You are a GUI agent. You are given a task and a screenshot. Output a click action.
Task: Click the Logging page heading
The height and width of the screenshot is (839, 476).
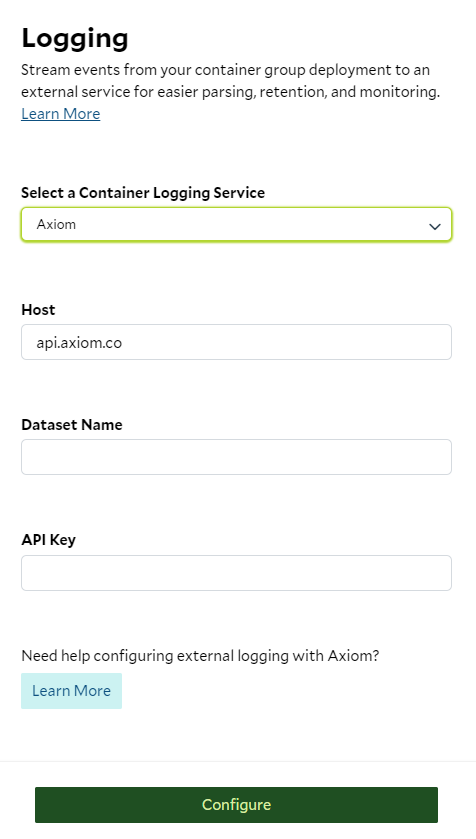click(75, 38)
